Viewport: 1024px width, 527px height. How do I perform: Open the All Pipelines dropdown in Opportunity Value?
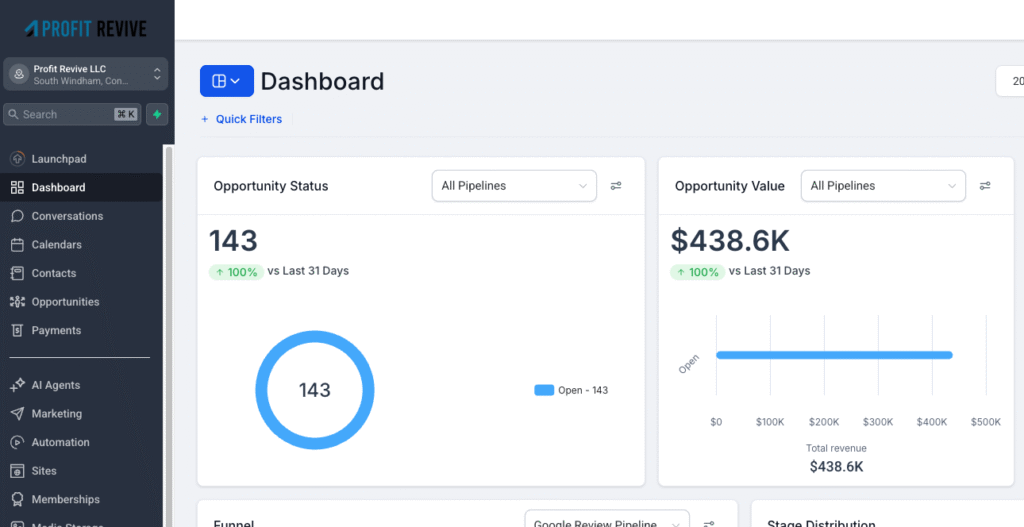pyautogui.click(x=883, y=186)
